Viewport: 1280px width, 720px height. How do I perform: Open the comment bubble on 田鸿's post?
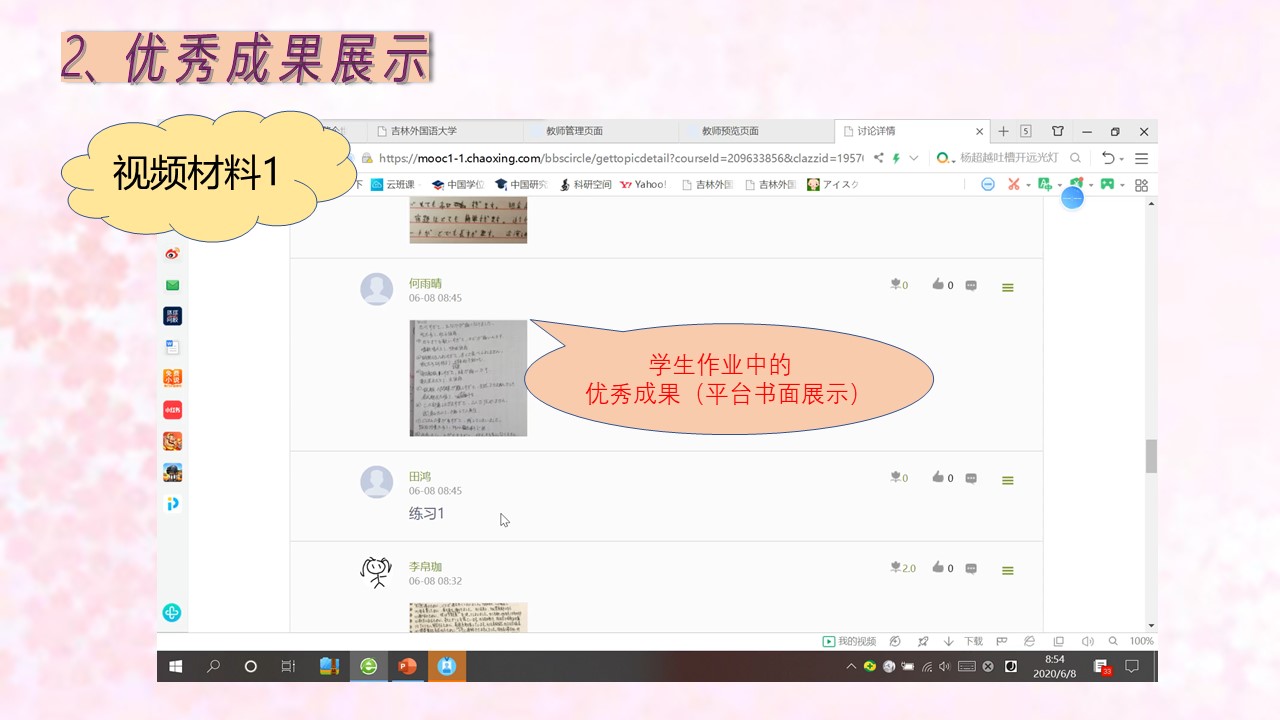[971, 479]
